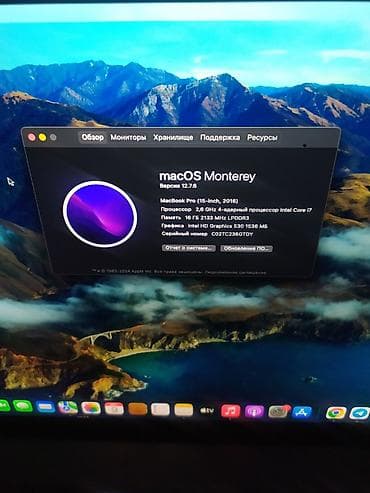370x493 pixels.
Task: Launch Maps from the Dock
Action: pyautogui.click(x=68, y=407)
